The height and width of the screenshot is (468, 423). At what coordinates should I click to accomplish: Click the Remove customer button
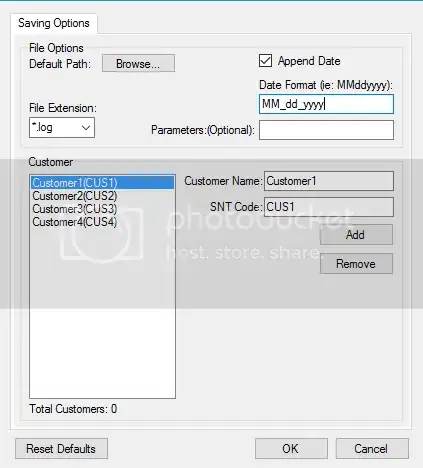point(356,264)
